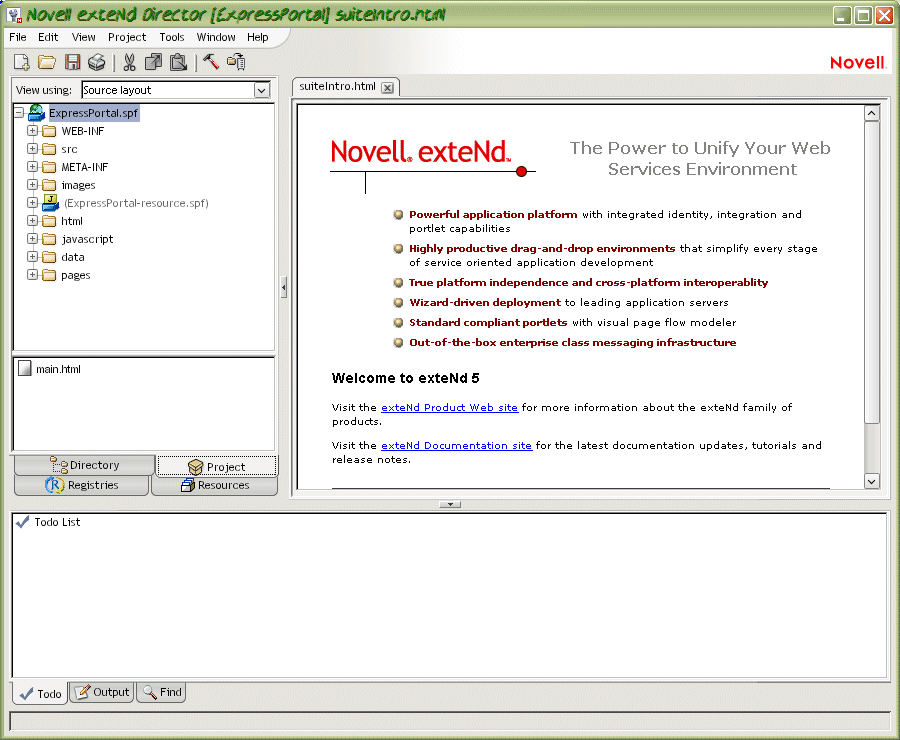This screenshot has height=740, width=900.
Task: Click the src folder icon
Action: [49, 149]
